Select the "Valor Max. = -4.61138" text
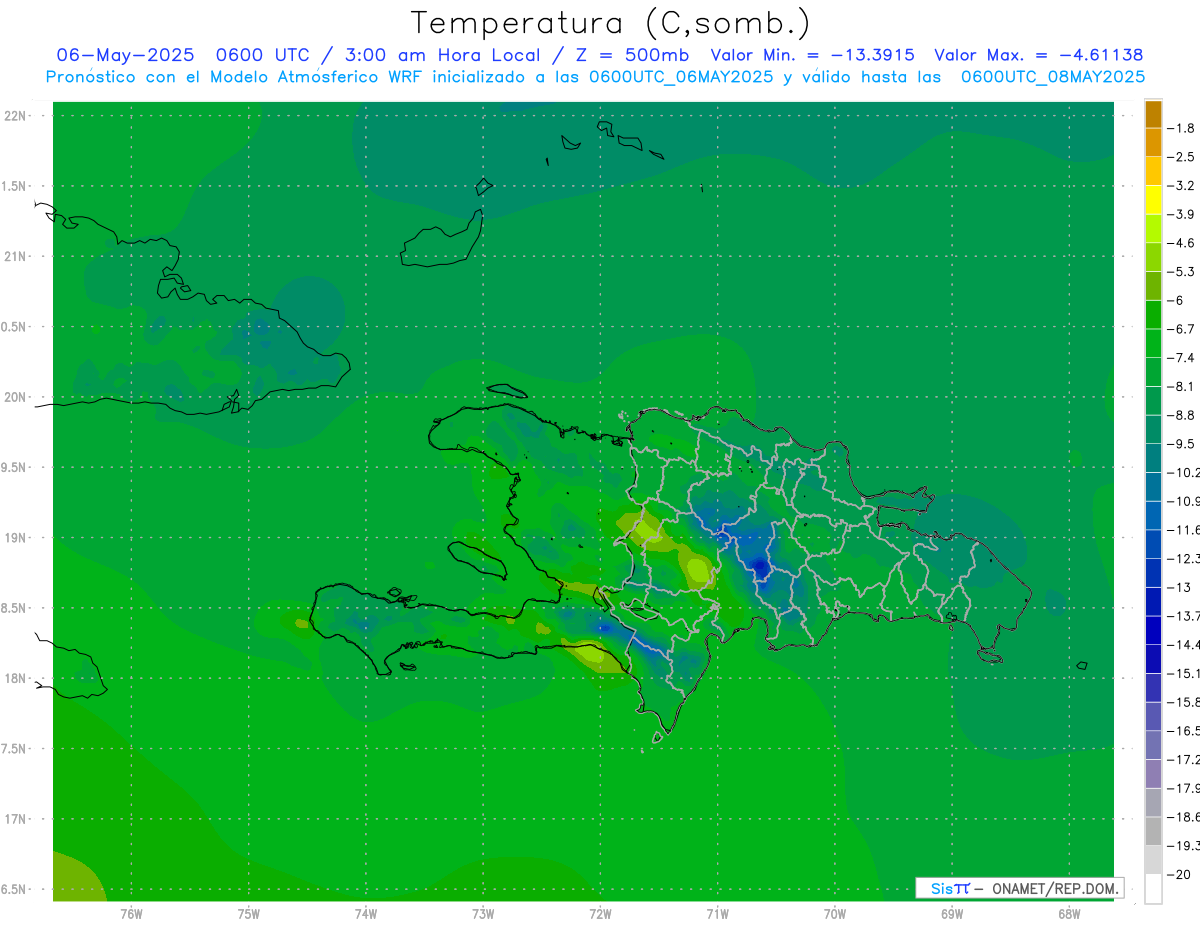The height and width of the screenshot is (927, 1200). 1038,55
